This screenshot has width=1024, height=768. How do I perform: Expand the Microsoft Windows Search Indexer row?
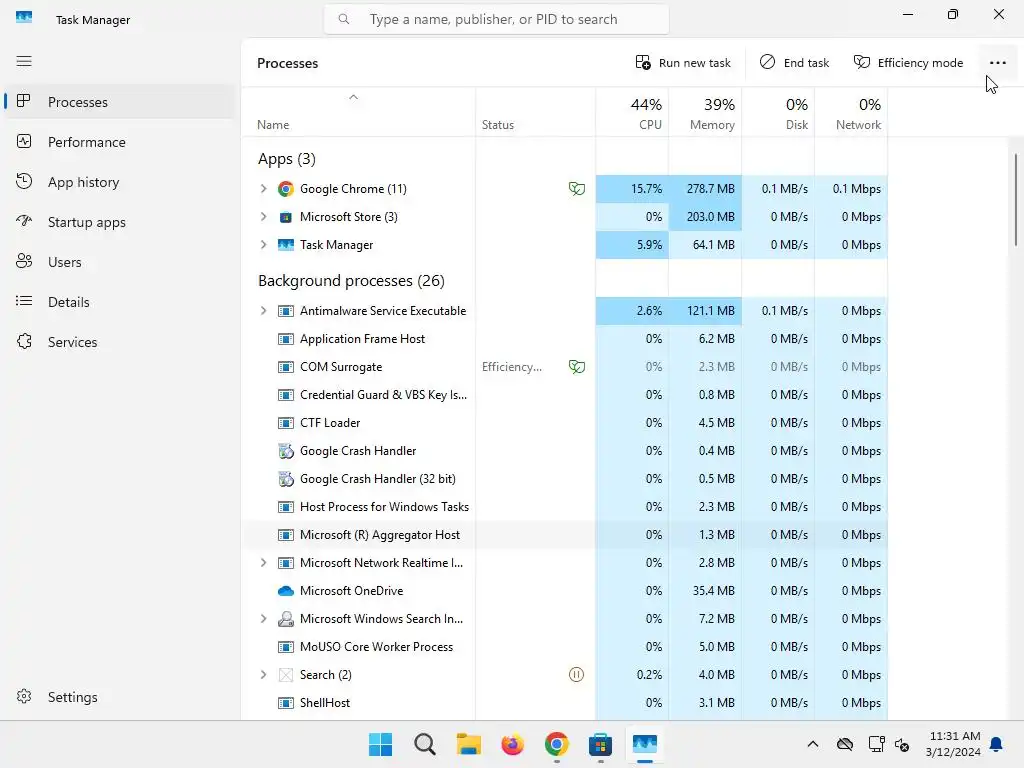[263, 619]
